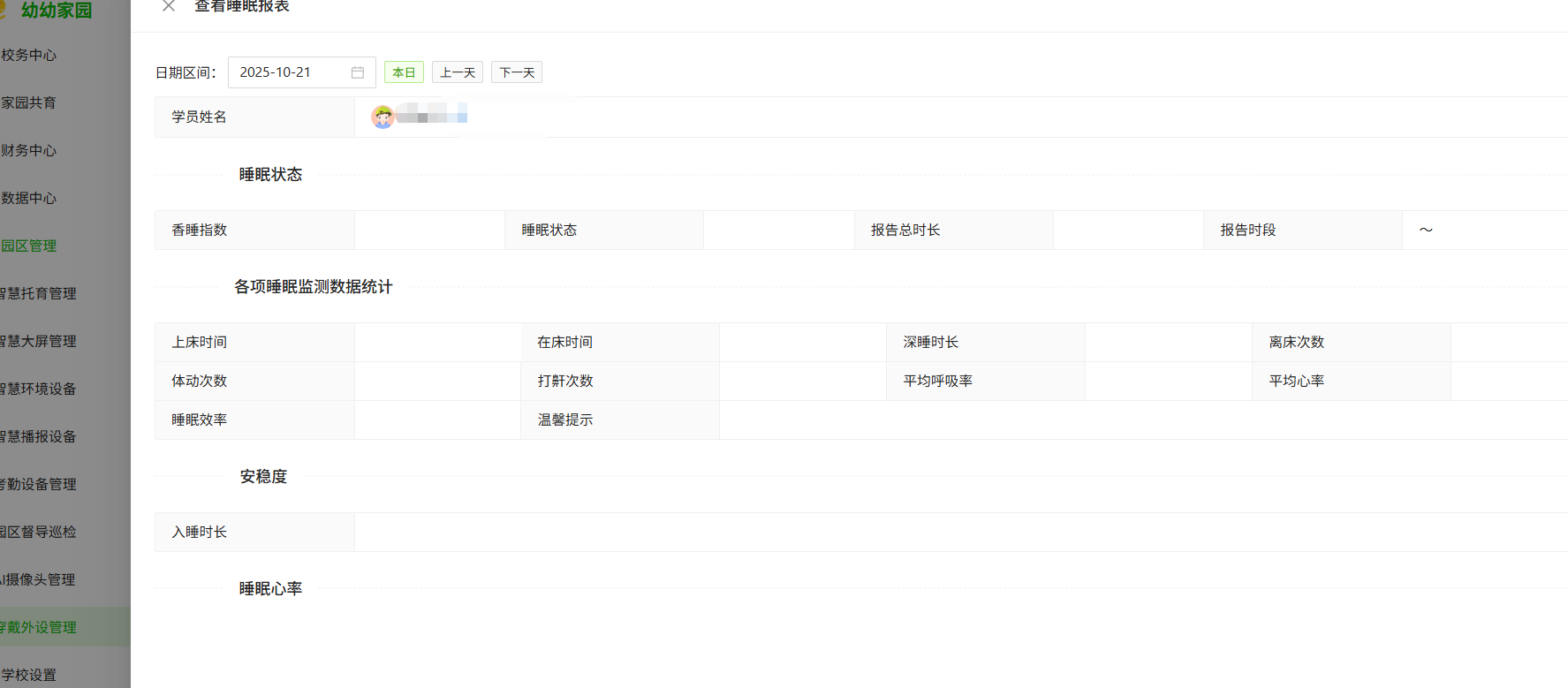Expand 智慧大屏管理 section

coord(39,341)
